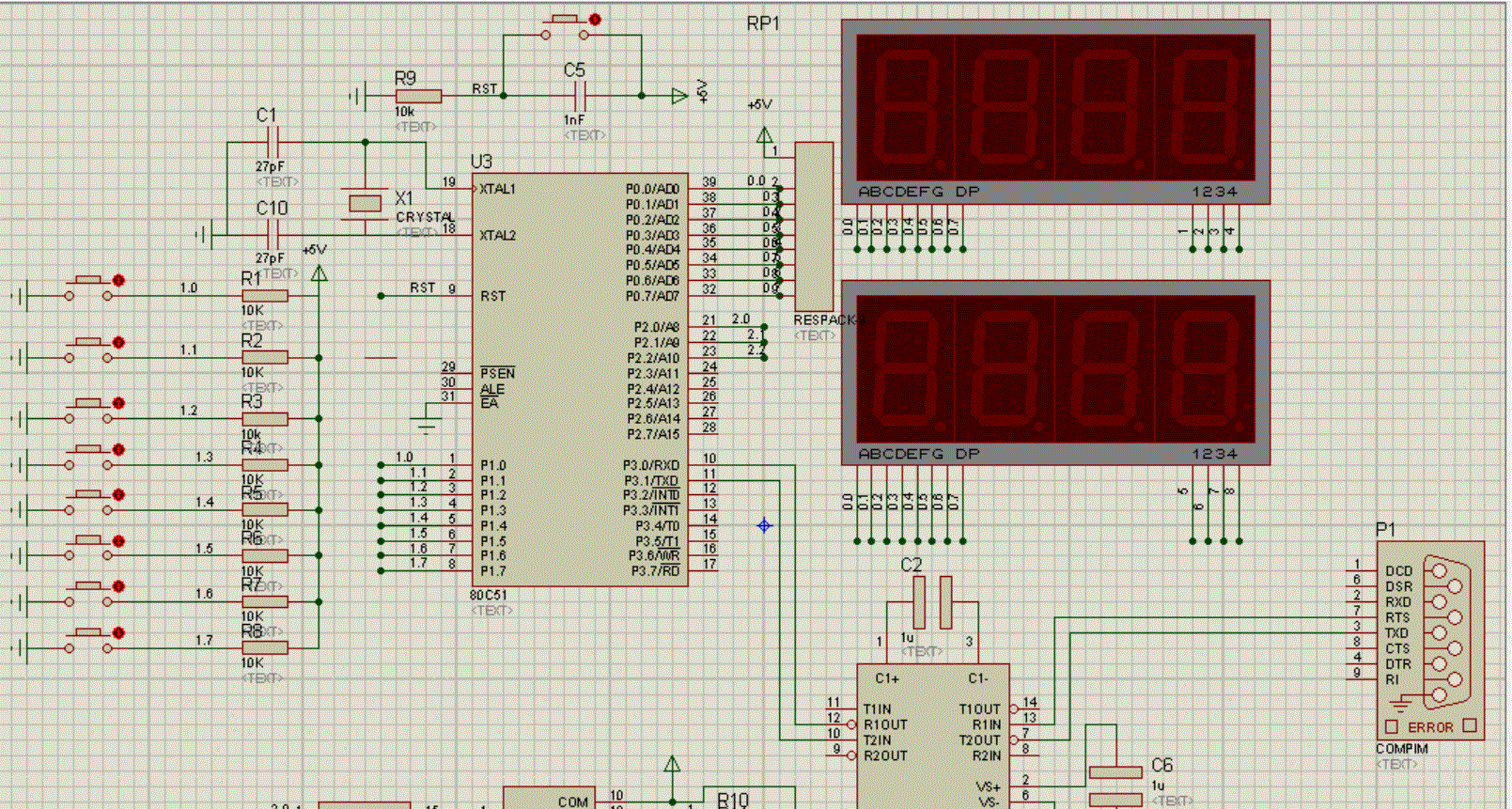1512x809 pixels.
Task: Click the P1 connector reference label
Action: pos(1385,531)
